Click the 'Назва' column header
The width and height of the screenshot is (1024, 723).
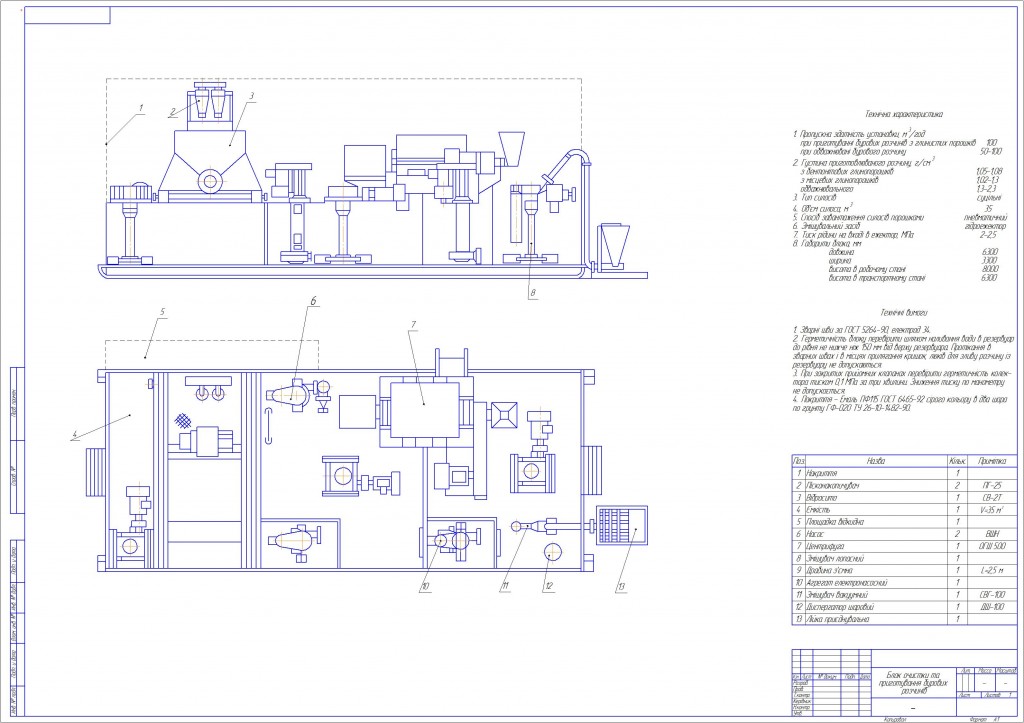876,460
